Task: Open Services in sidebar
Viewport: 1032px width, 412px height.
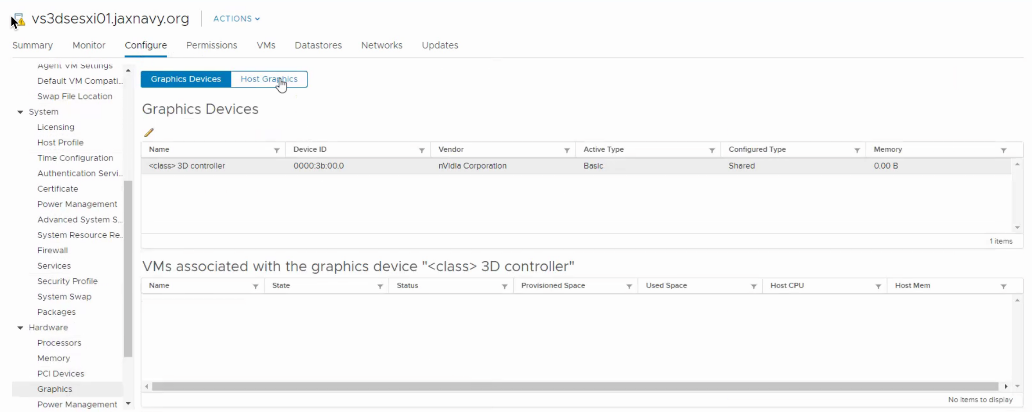Action: coord(54,266)
